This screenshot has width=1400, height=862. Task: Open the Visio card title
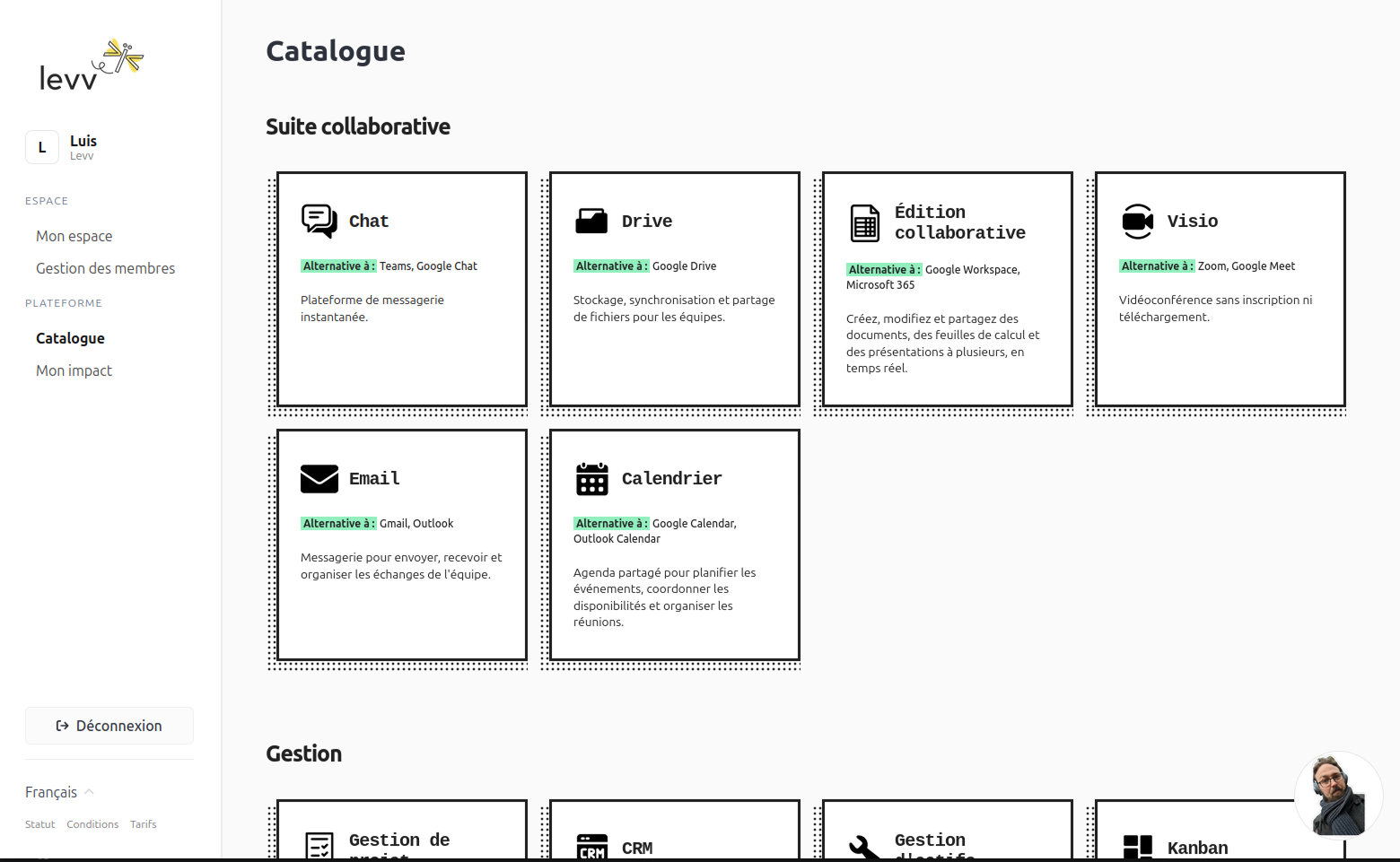(1193, 221)
